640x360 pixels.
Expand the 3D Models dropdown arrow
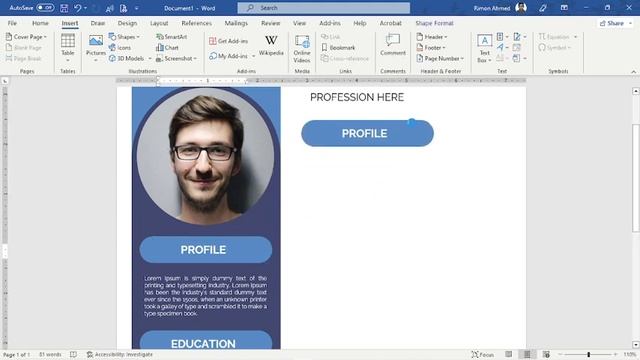pos(150,58)
